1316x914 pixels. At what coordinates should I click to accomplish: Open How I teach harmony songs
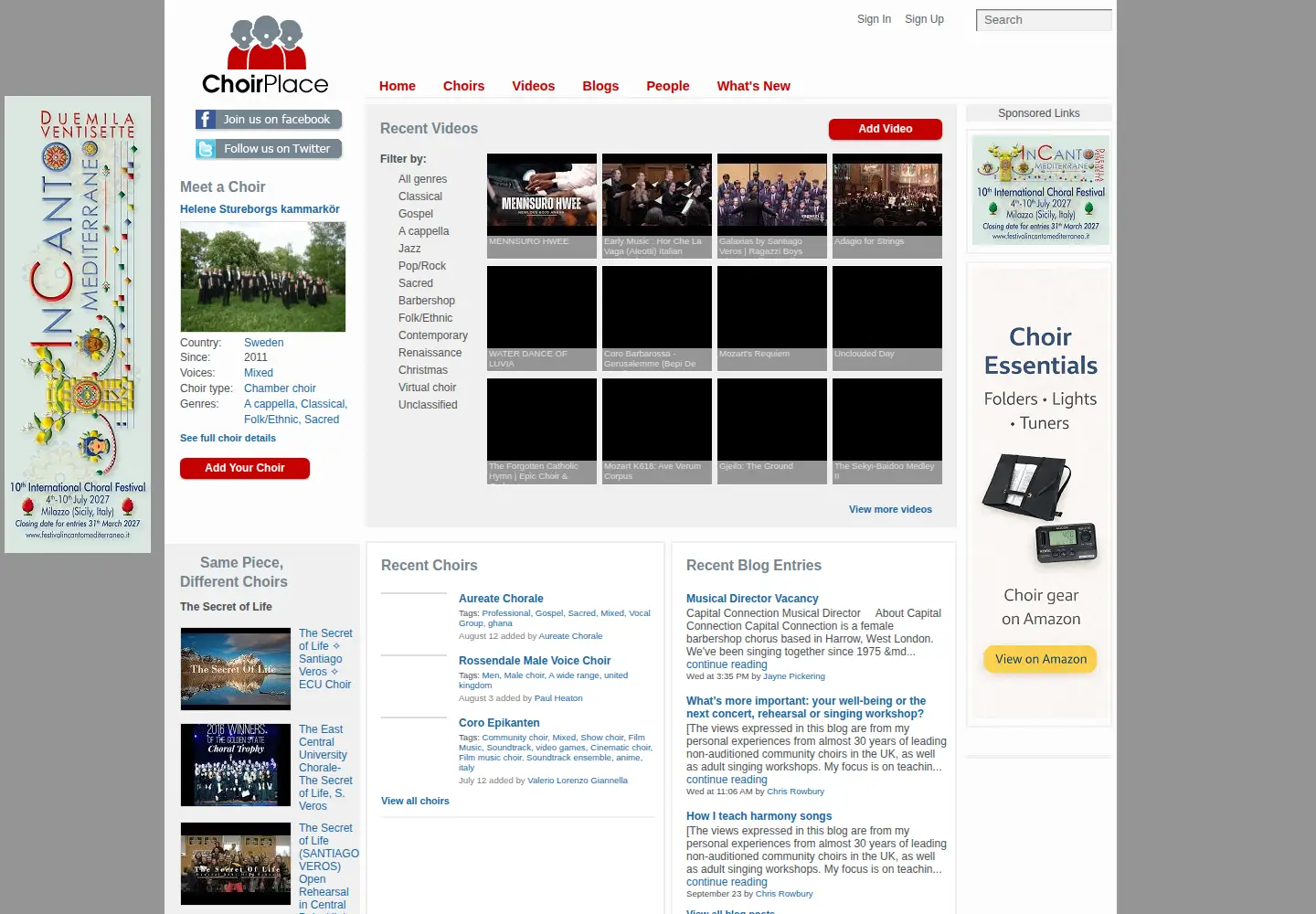[759, 816]
